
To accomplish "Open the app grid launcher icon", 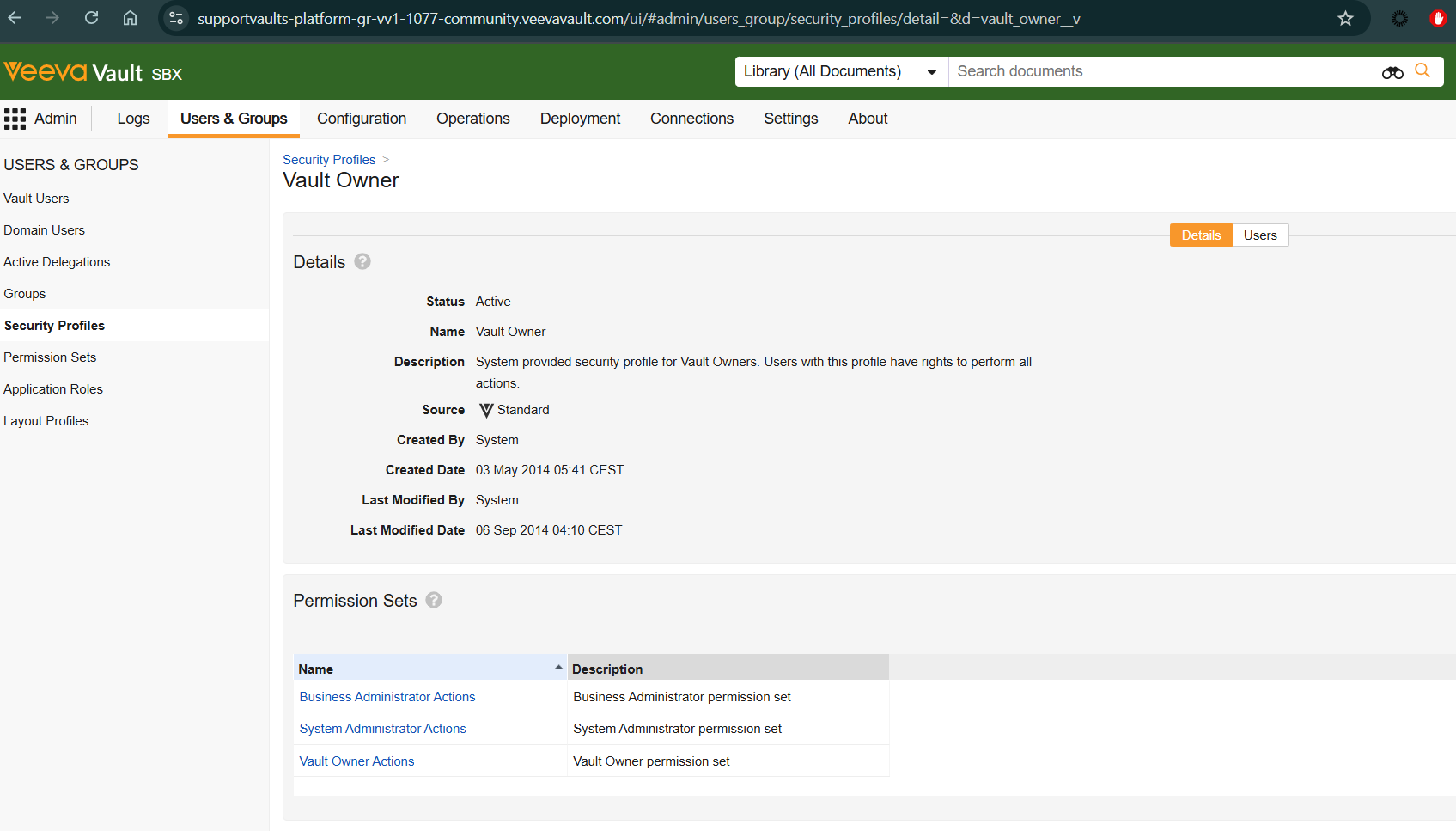I will coord(15,119).
